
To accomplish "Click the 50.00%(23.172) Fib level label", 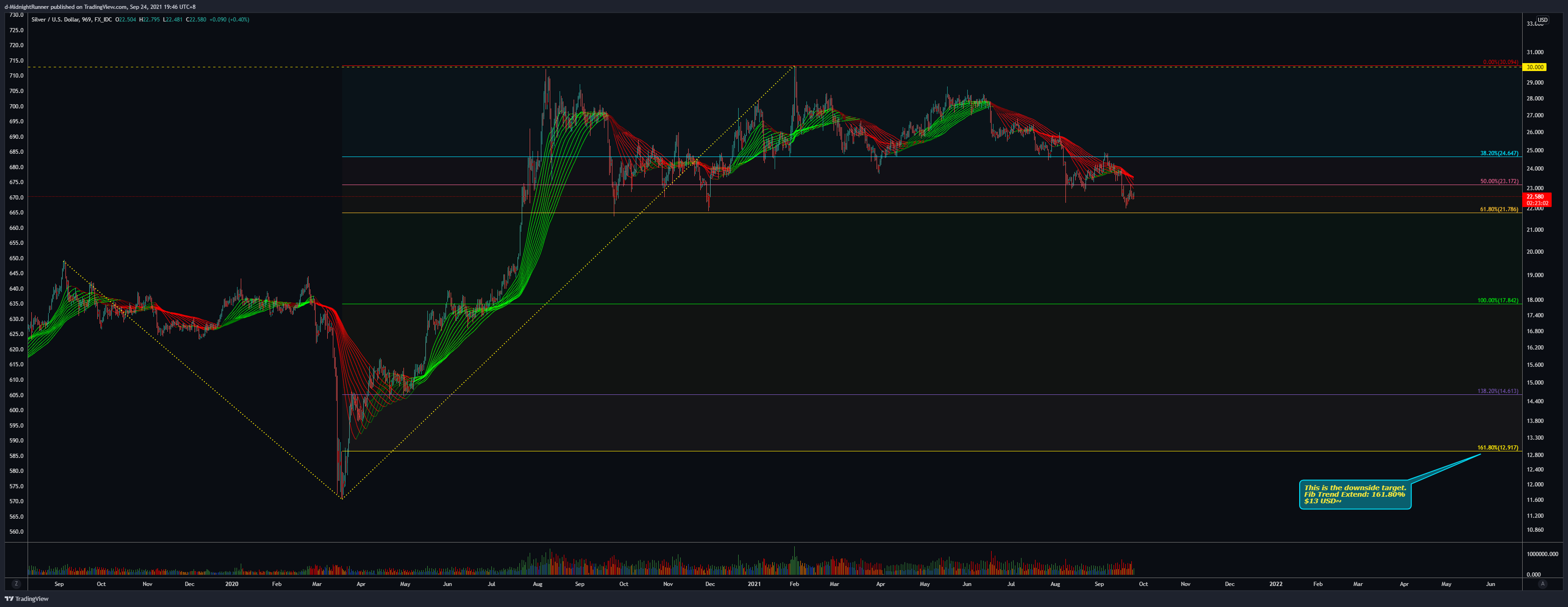I will (x=1499, y=181).
